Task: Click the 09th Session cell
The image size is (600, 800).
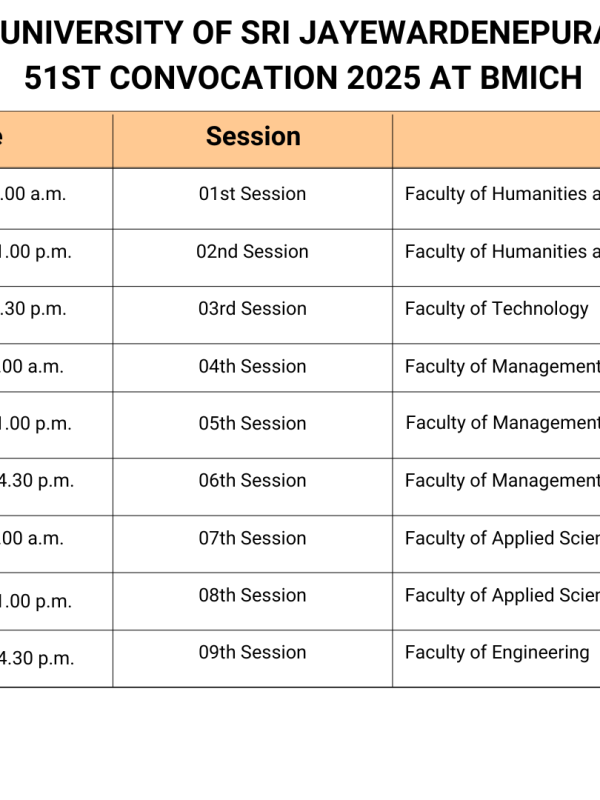Action: click(x=252, y=652)
